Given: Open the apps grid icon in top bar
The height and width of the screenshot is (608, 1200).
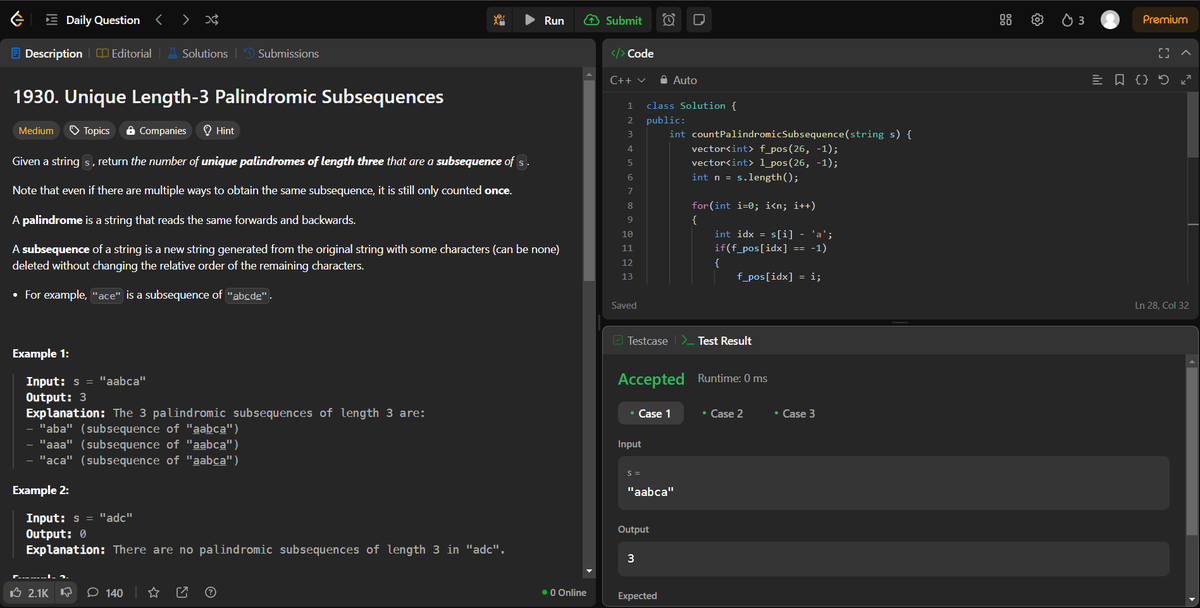Looking at the screenshot, I should [x=1004, y=19].
